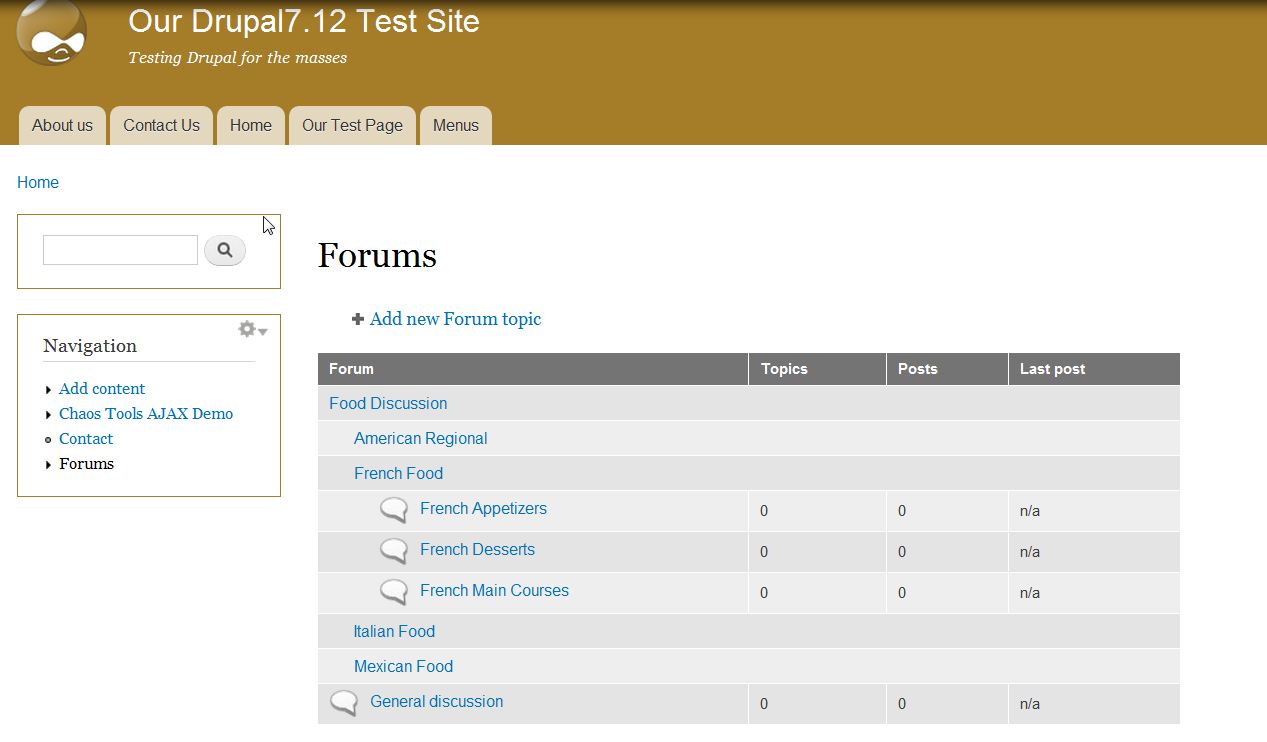
Task: Expand the Chaos Tools AJAX Demo arrow bullet
Action: (49, 414)
